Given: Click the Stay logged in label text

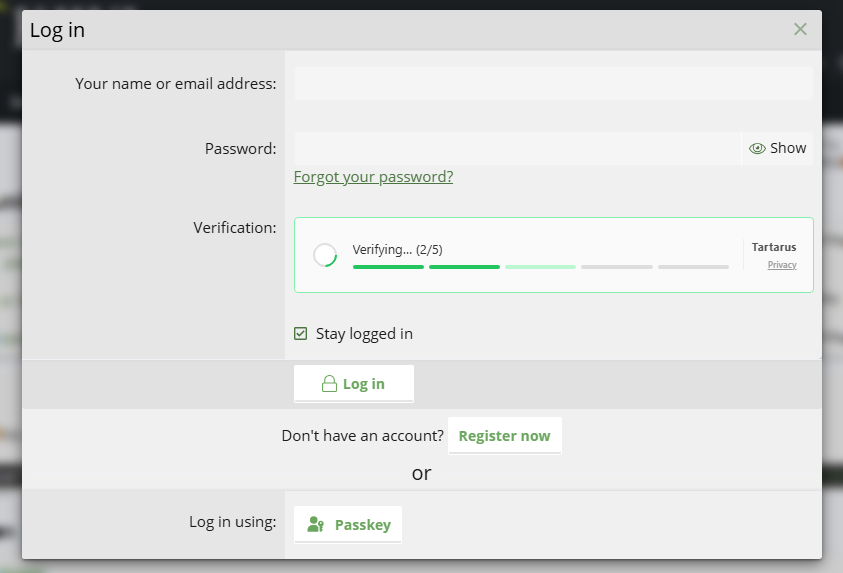Looking at the screenshot, I should (364, 334).
